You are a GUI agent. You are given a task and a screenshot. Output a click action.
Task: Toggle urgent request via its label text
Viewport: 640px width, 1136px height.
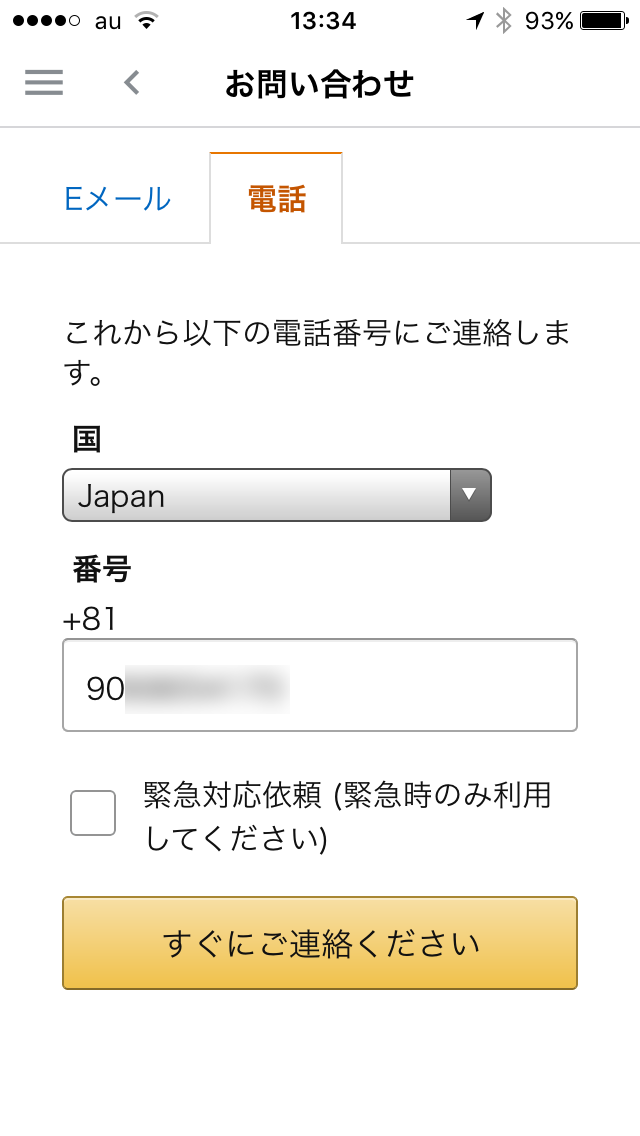coord(348,817)
